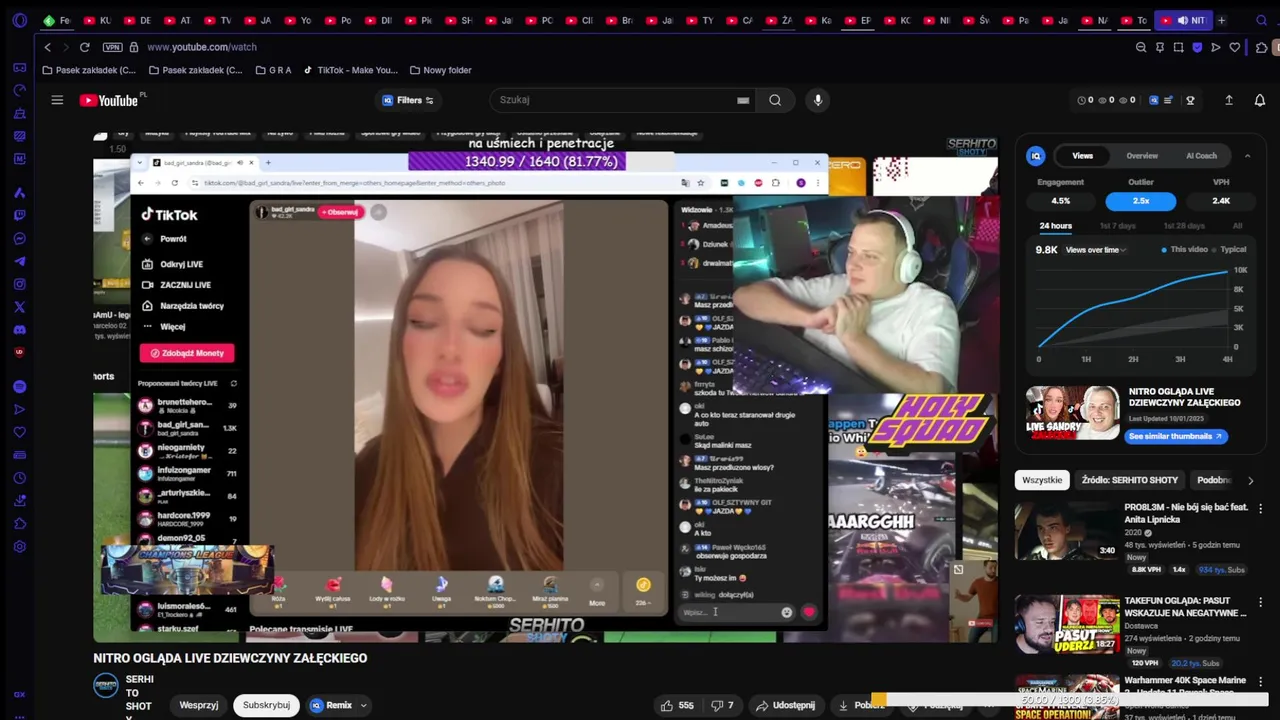This screenshot has width=1280, height=720.
Task: Open the Warhammer 40K Space Marine video title
Action: pyautogui.click(x=1186, y=687)
